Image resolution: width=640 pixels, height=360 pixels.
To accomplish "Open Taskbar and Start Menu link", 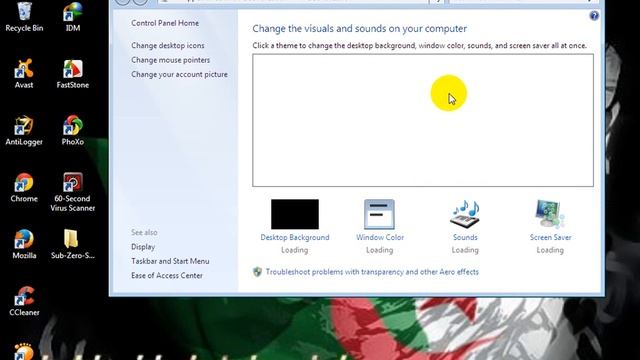I will (x=170, y=261).
